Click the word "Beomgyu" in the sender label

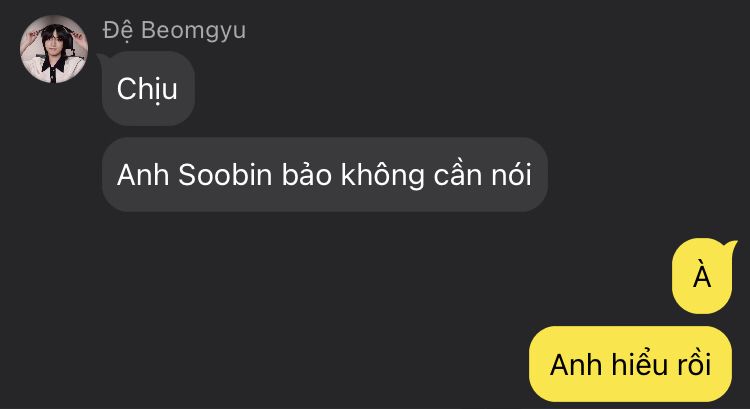[x=193, y=32]
